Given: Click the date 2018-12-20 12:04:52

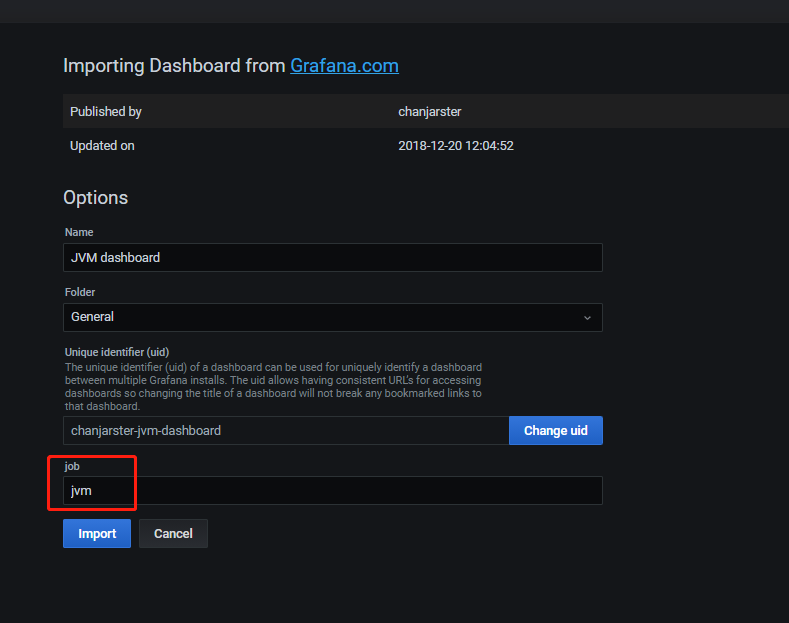Looking at the screenshot, I should 456,146.
